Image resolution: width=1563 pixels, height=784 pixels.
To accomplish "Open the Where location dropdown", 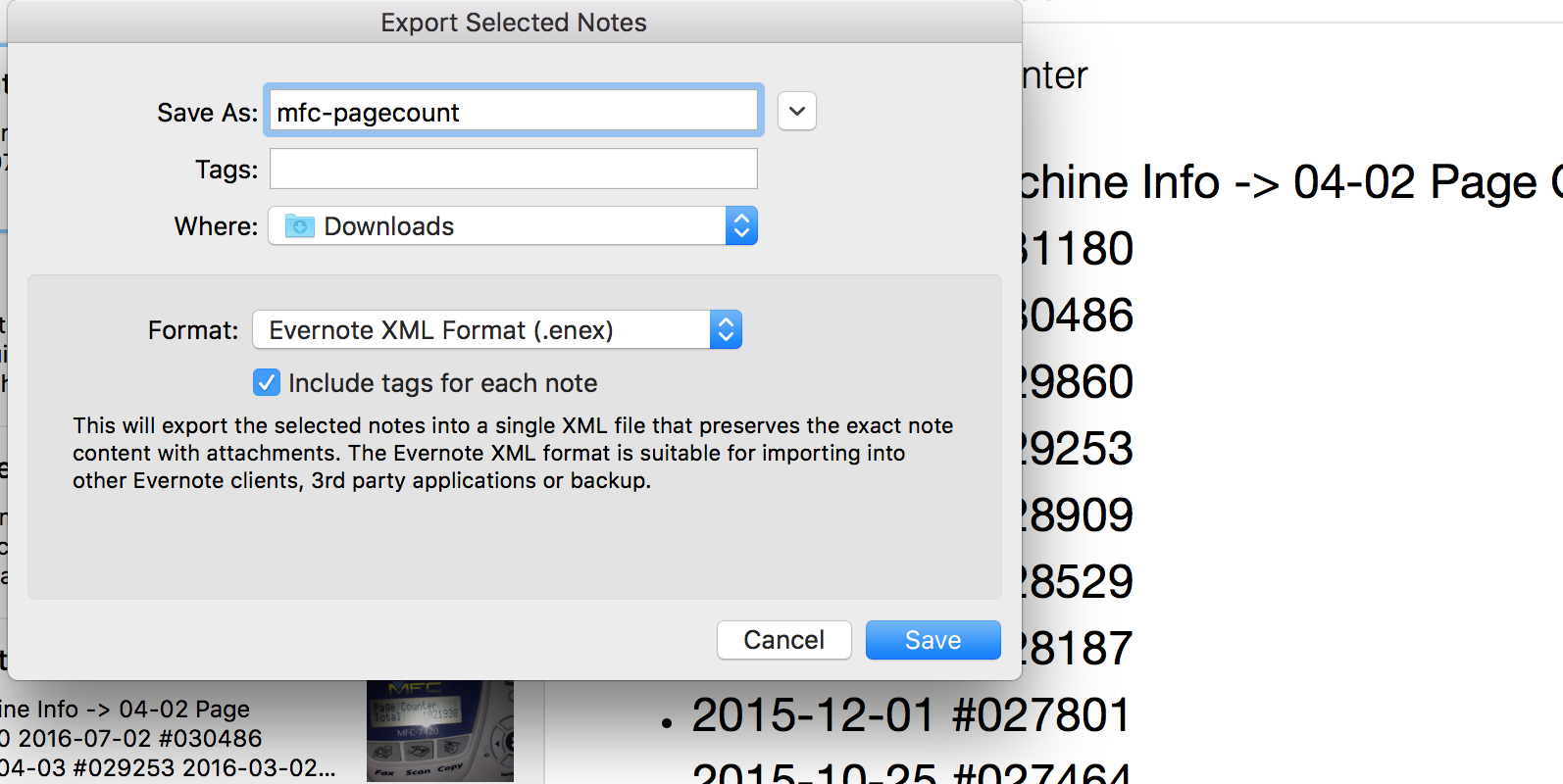I will [513, 226].
